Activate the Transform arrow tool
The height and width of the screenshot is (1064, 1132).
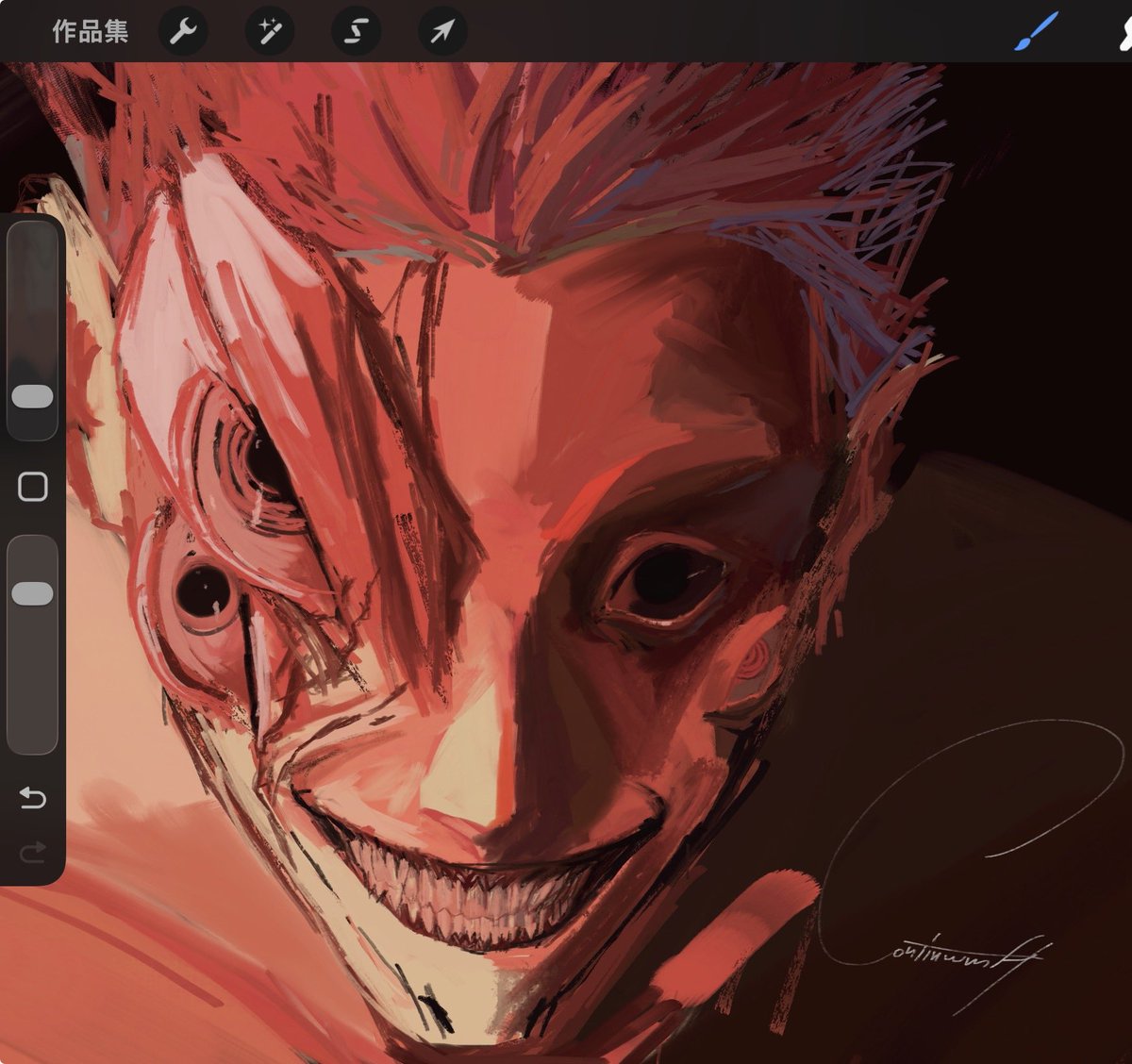[x=442, y=32]
